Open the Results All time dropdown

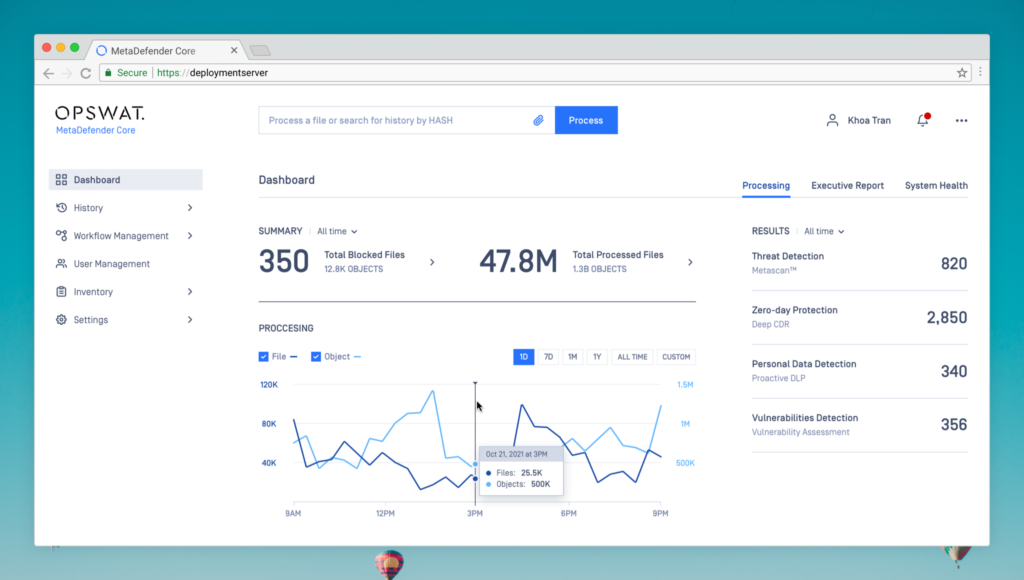824,231
